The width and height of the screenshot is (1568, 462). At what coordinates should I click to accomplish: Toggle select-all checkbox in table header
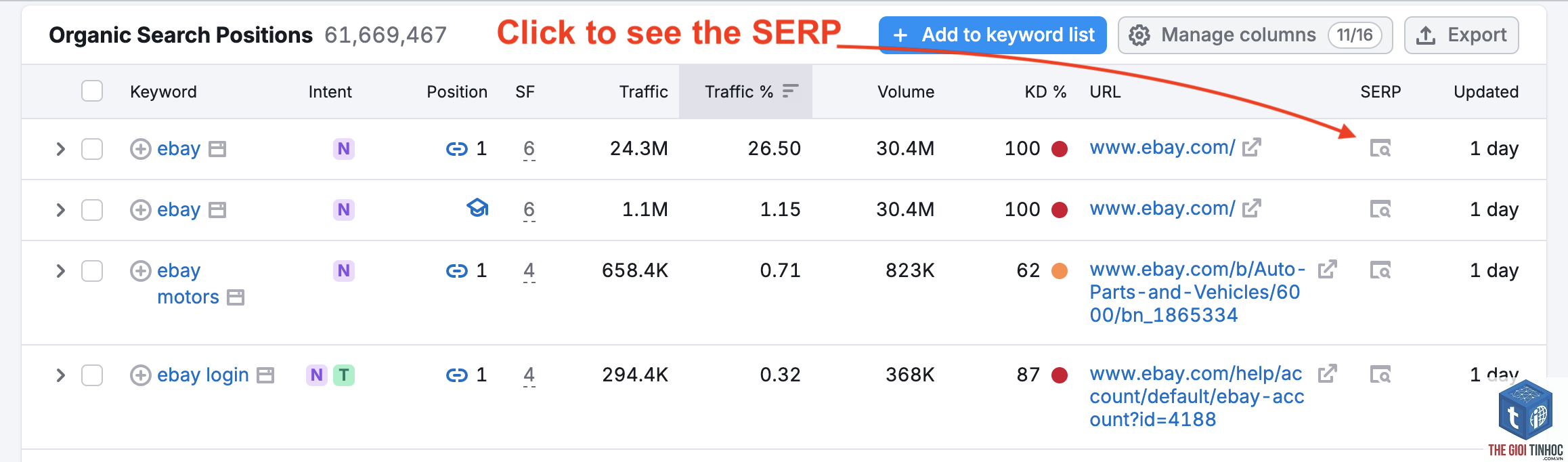[92, 91]
